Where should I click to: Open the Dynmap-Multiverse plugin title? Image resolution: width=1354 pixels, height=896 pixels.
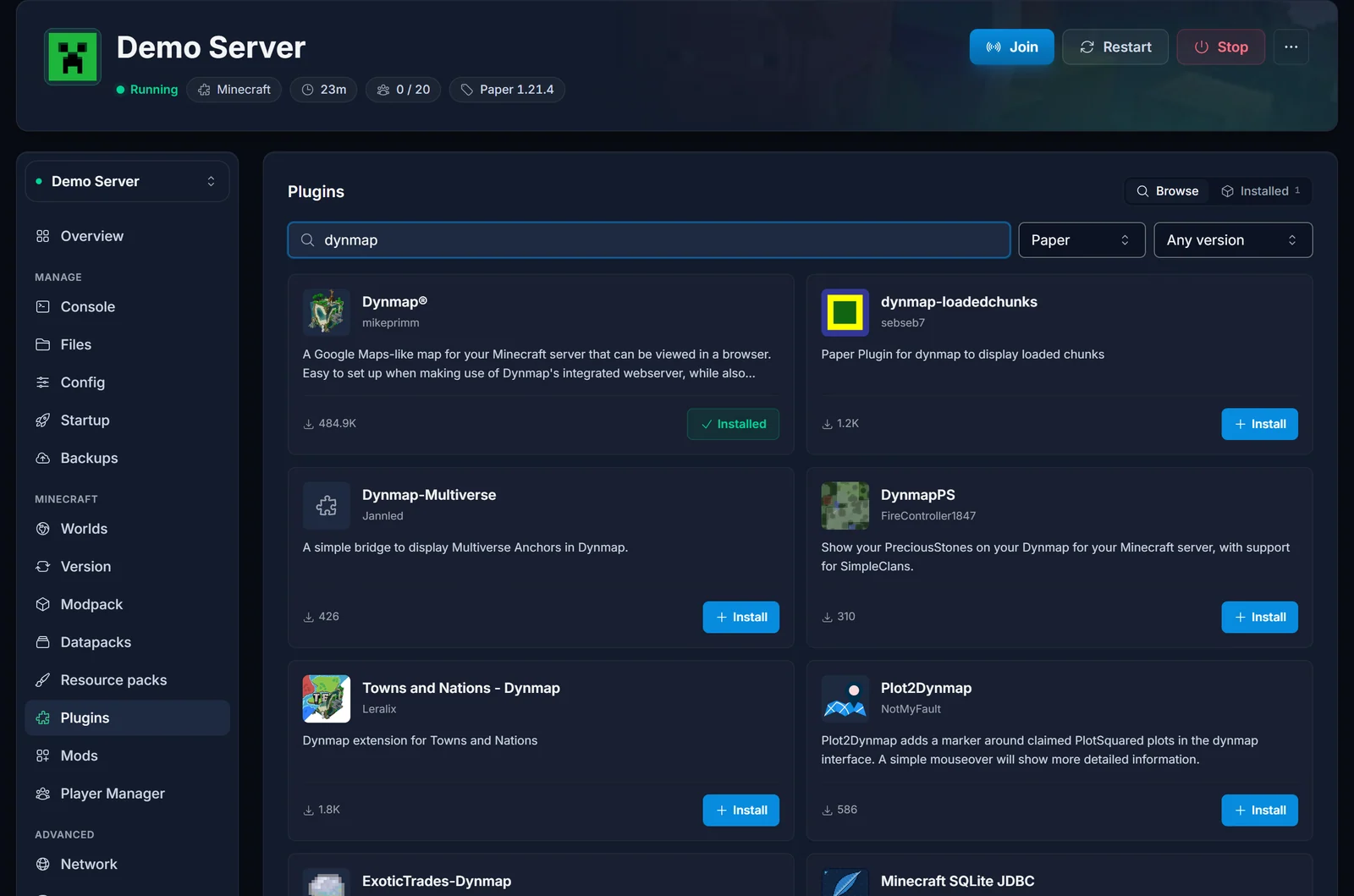[429, 495]
